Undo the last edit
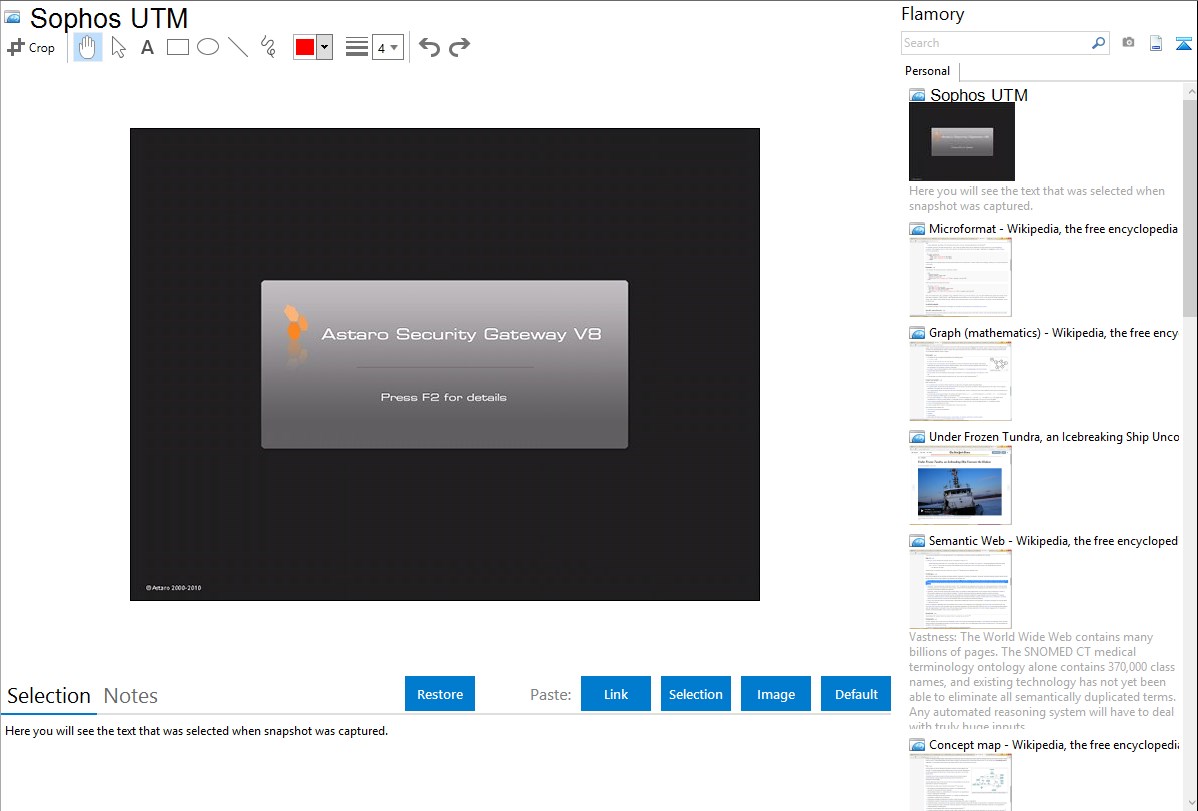 coord(429,47)
